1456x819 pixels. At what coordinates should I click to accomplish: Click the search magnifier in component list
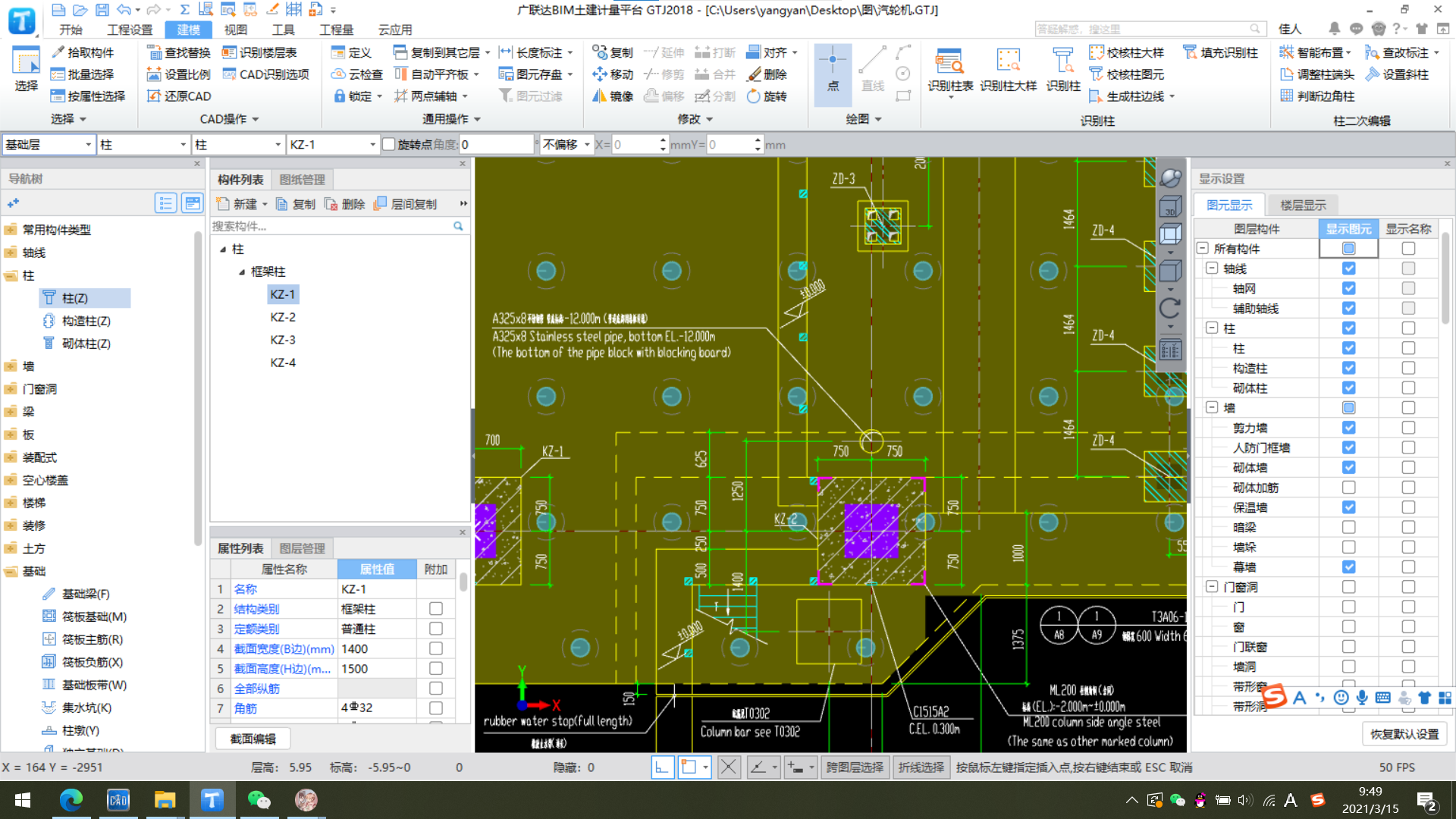458,226
